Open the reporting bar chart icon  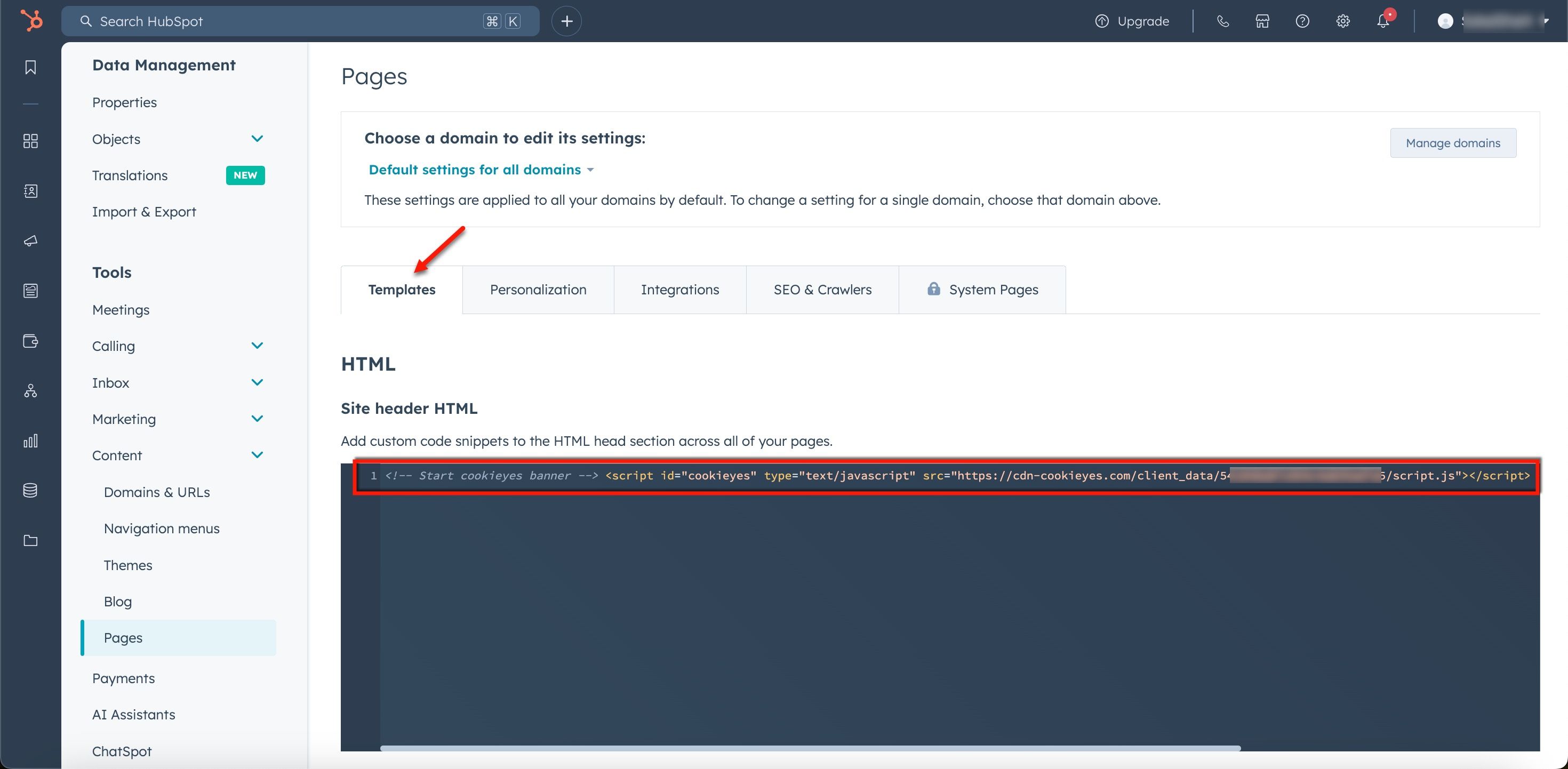coord(30,441)
